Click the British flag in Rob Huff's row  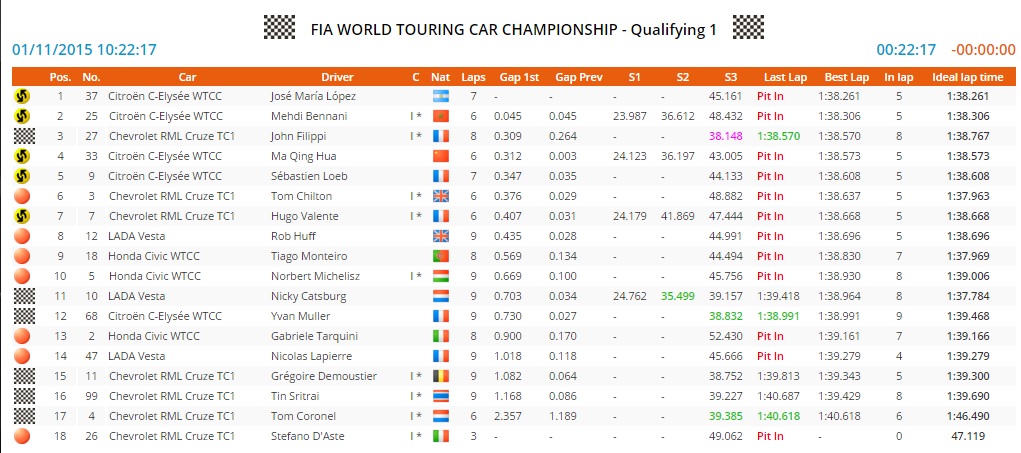point(440,236)
